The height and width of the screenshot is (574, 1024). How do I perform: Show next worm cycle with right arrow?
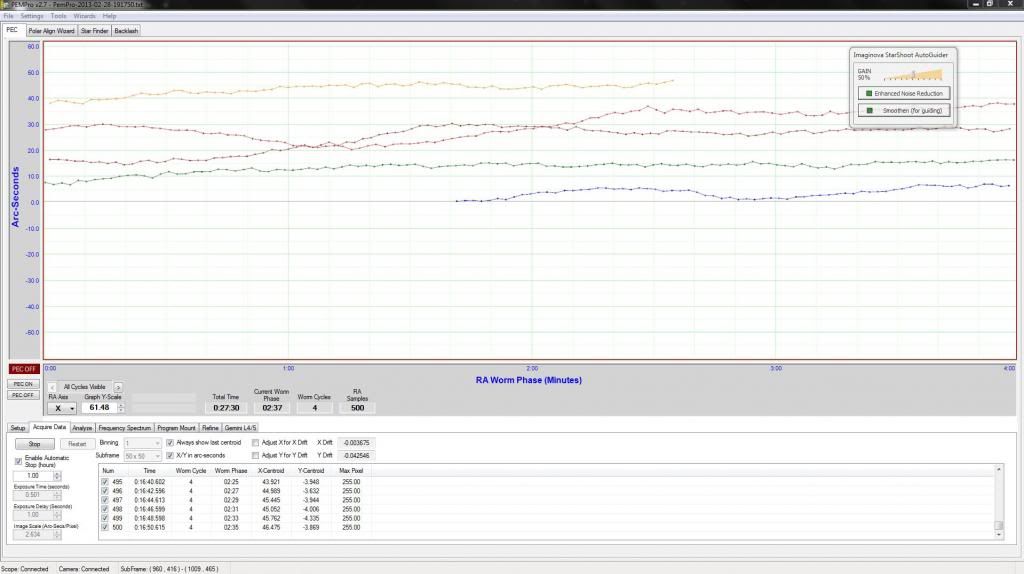[118, 387]
